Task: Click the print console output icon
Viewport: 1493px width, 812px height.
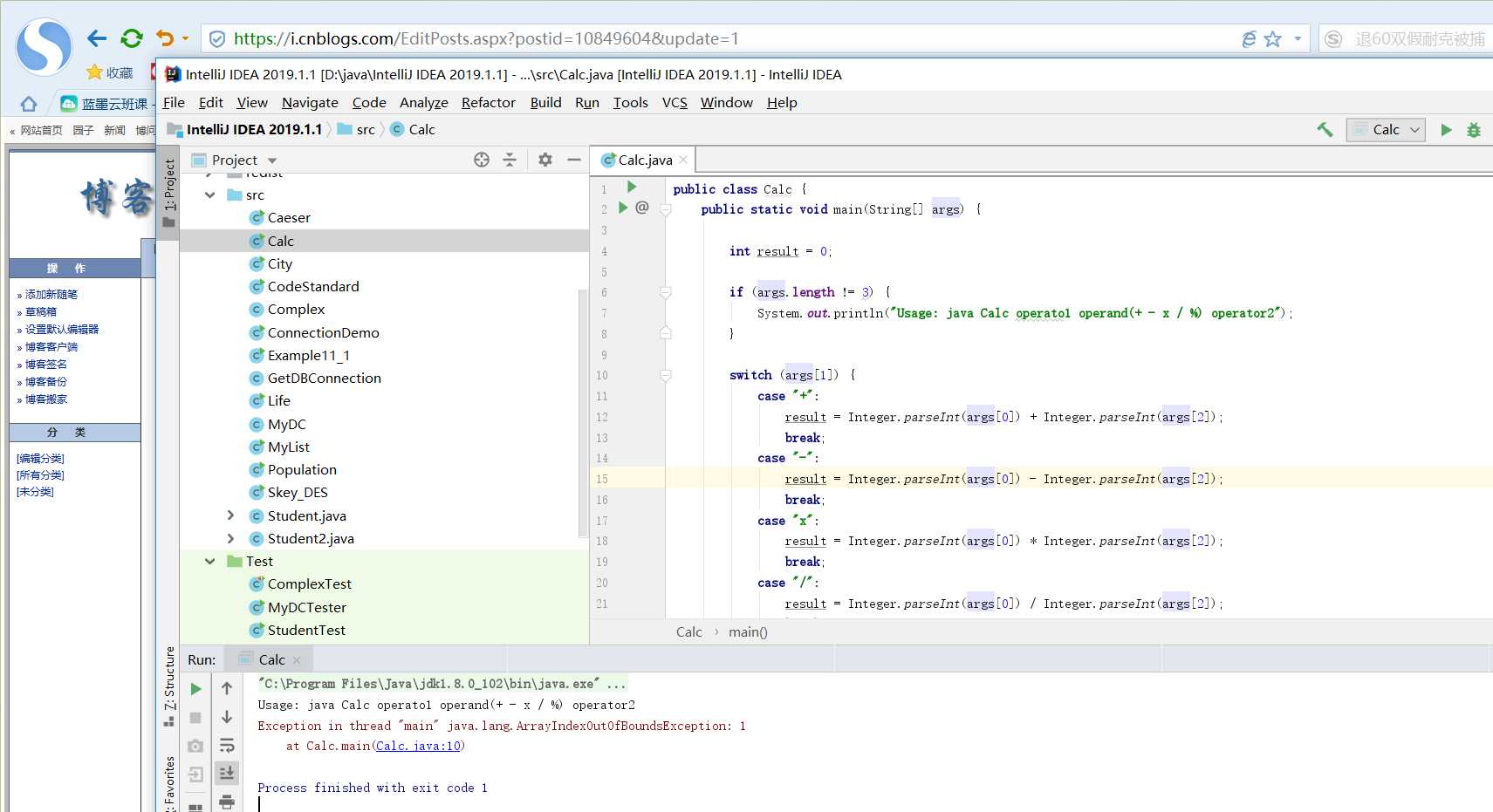Action: [227, 801]
